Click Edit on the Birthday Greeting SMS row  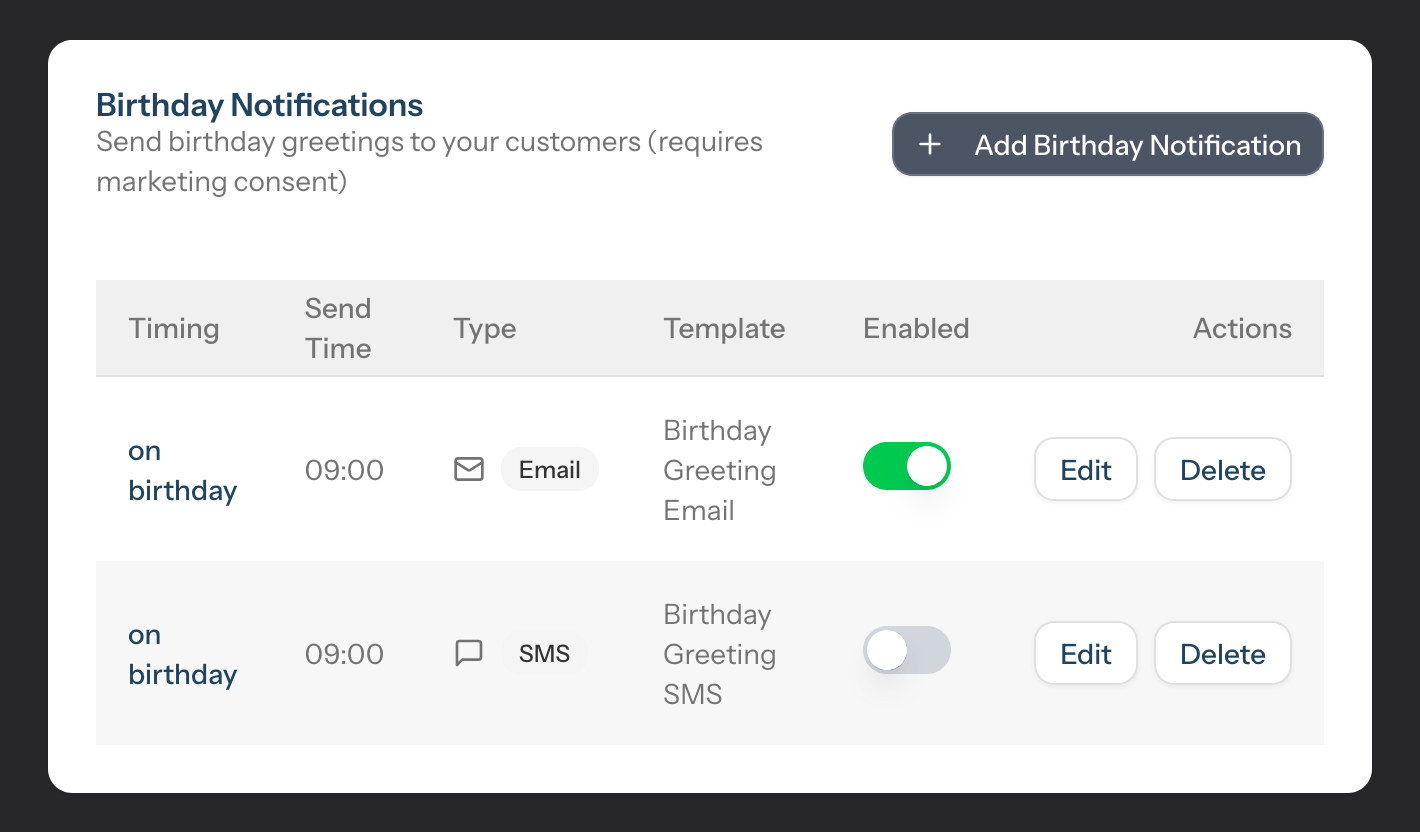[x=1085, y=653]
